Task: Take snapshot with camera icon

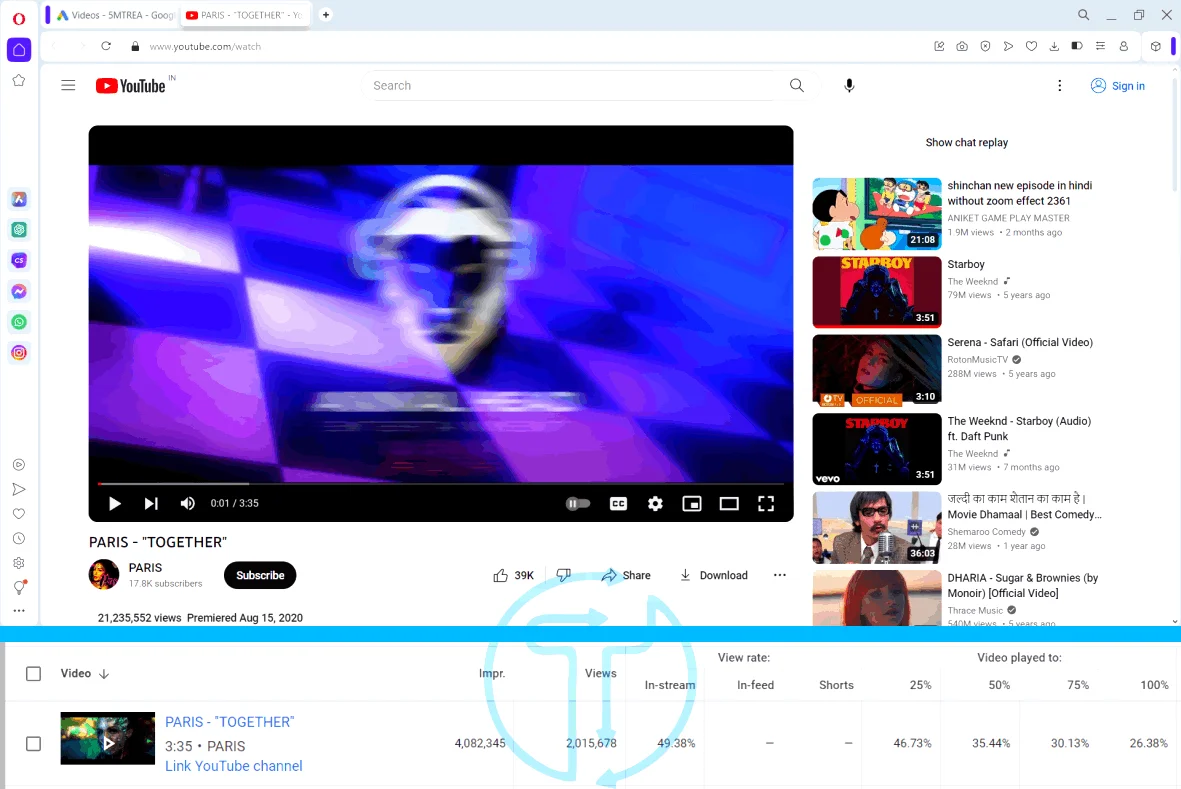Action: (x=962, y=46)
